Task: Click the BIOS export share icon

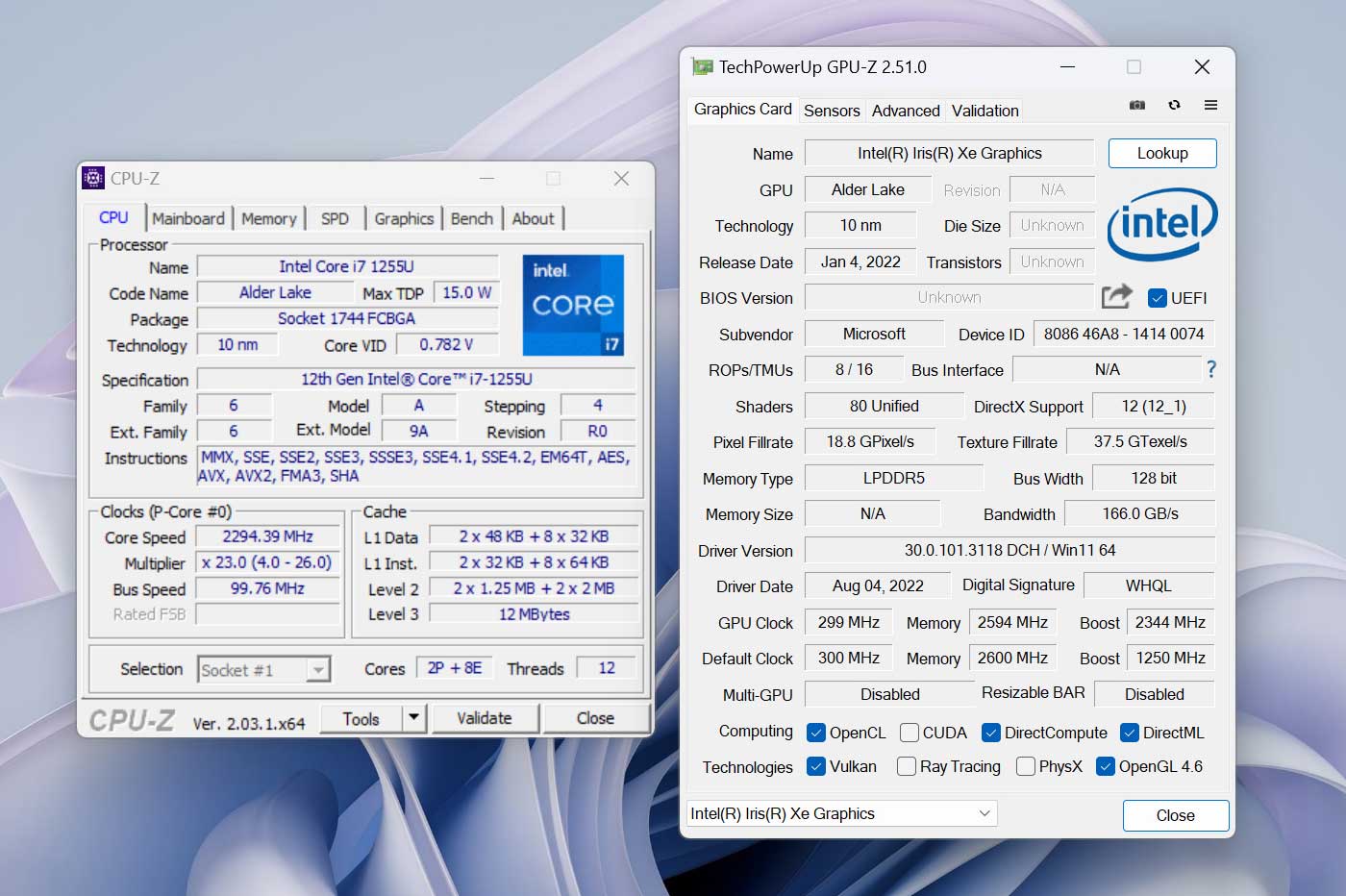Action: 1116,296
